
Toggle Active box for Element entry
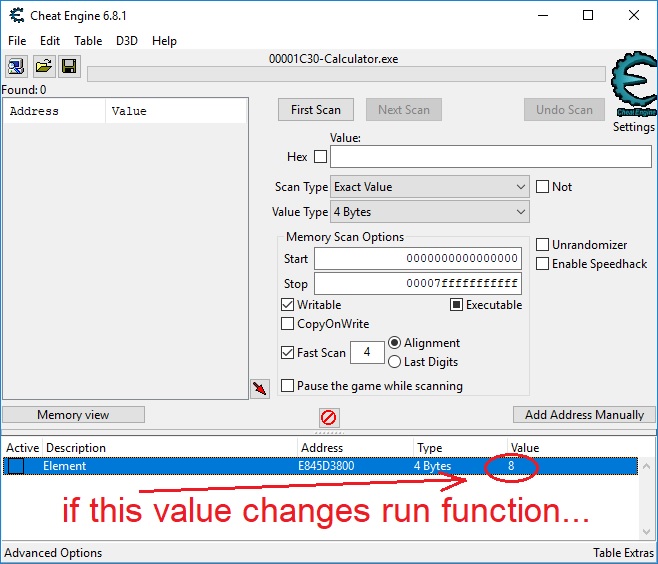pos(16,466)
